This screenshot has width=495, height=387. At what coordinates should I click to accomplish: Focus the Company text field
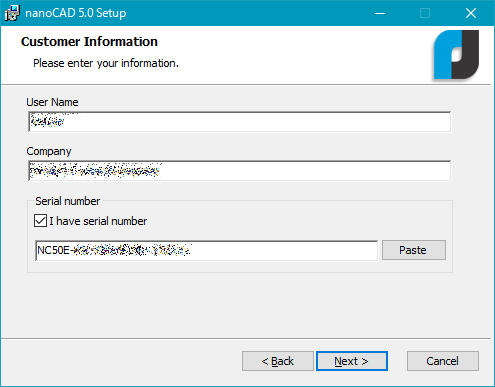pyautogui.click(x=240, y=171)
